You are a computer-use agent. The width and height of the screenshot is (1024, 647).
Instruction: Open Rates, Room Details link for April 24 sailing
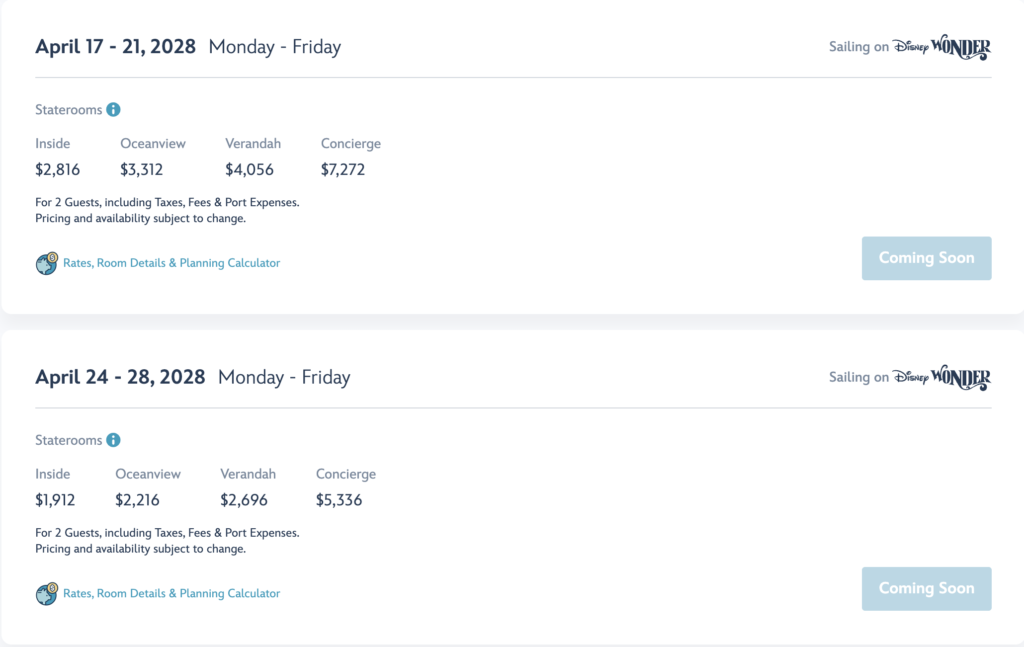[x=171, y=593]
